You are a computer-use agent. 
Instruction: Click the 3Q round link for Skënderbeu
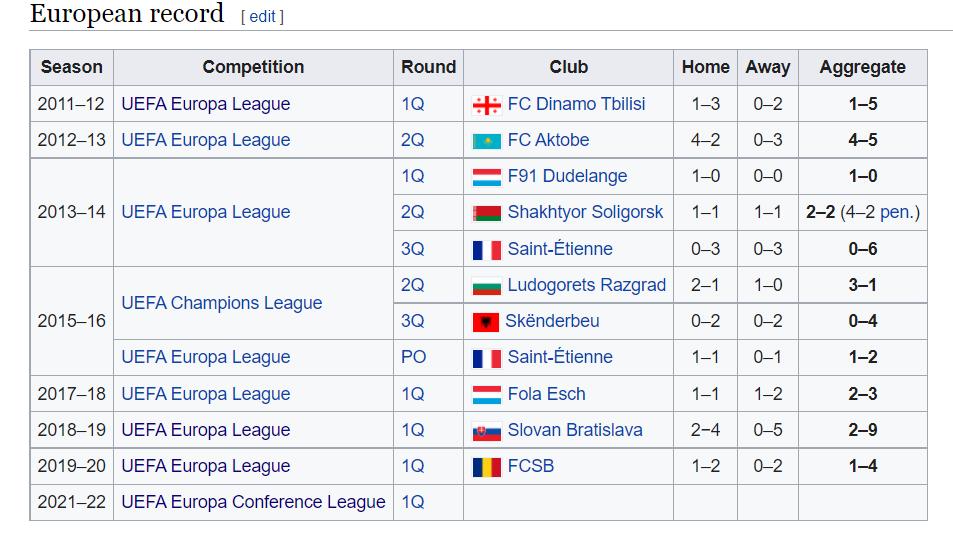pos(412,321)
